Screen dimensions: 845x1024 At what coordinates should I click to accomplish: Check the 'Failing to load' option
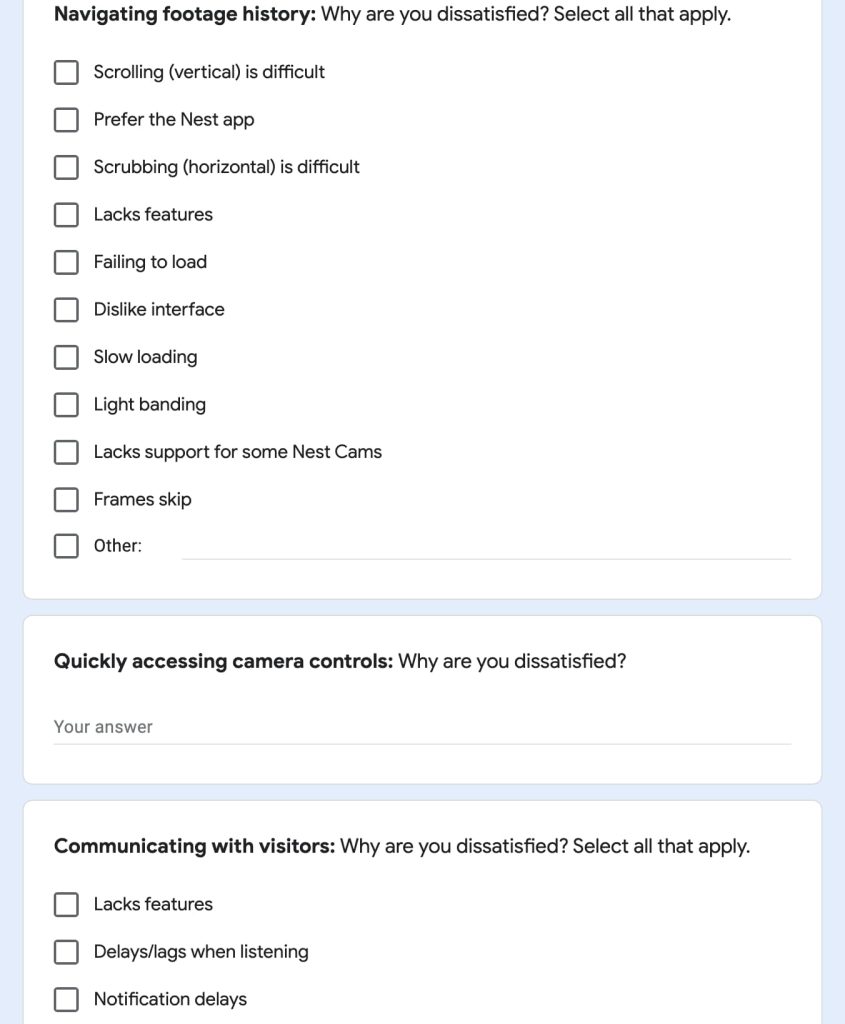[66, 262]
